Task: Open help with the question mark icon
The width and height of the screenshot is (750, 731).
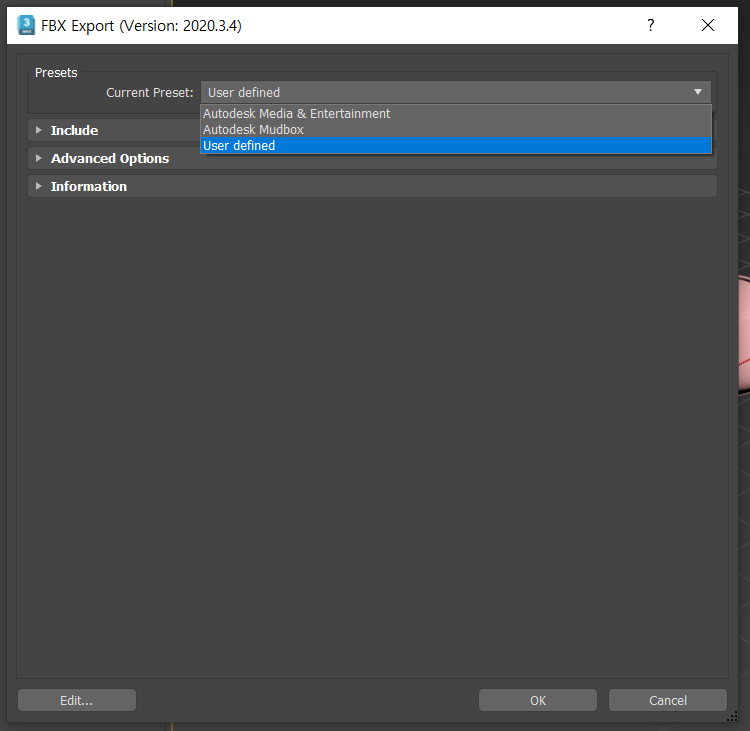Action: pyautogui.click(x=650, y=25)
